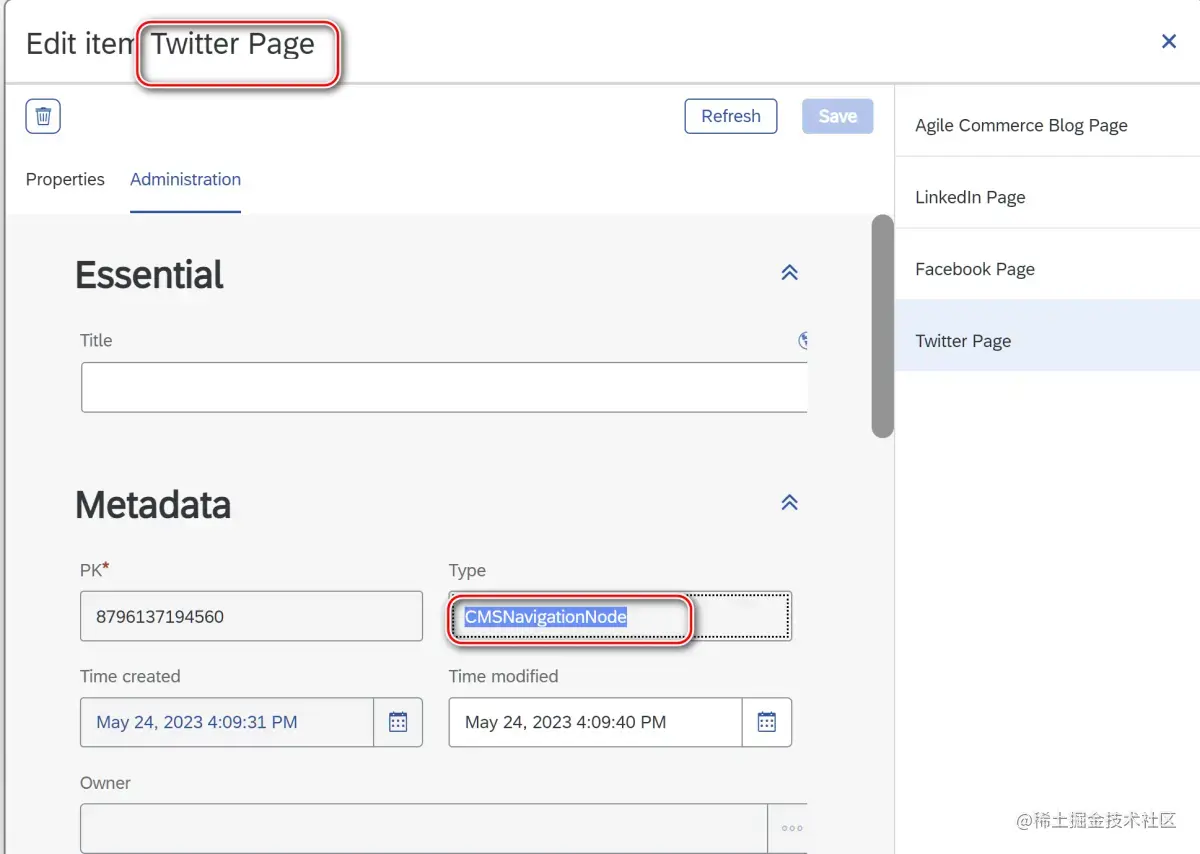Select Twitter Page in list

1047,341
